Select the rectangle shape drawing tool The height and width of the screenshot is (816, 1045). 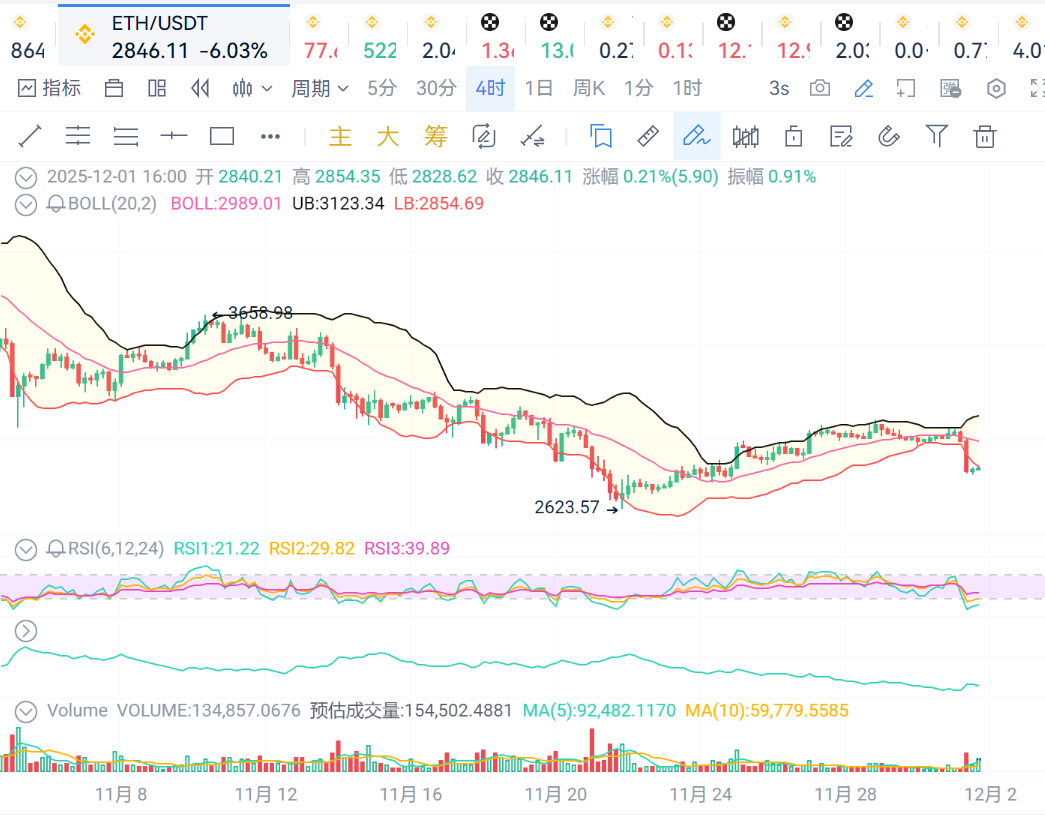click(222, 136)
